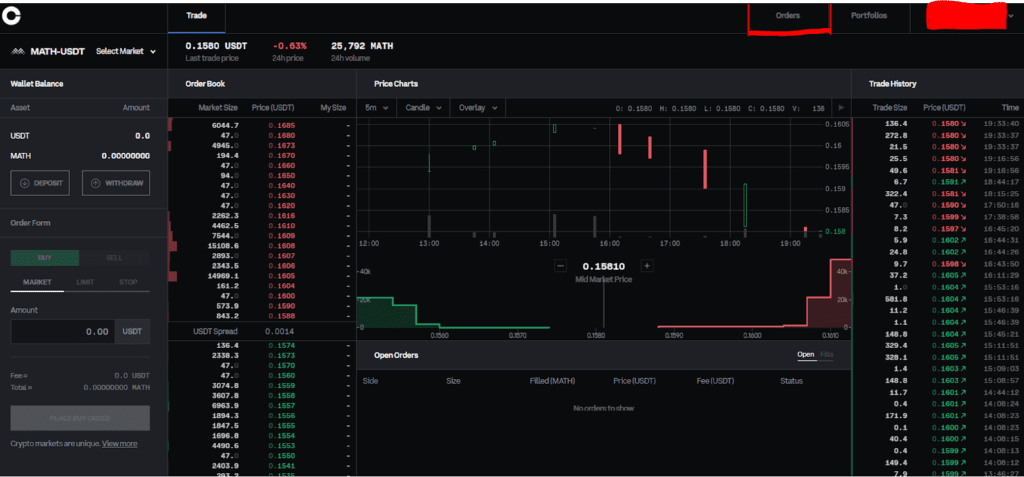The width and height of the screenshot is (1024, 477).
Task: Click the chart scroll-right arrow icon
Action: 841,107
